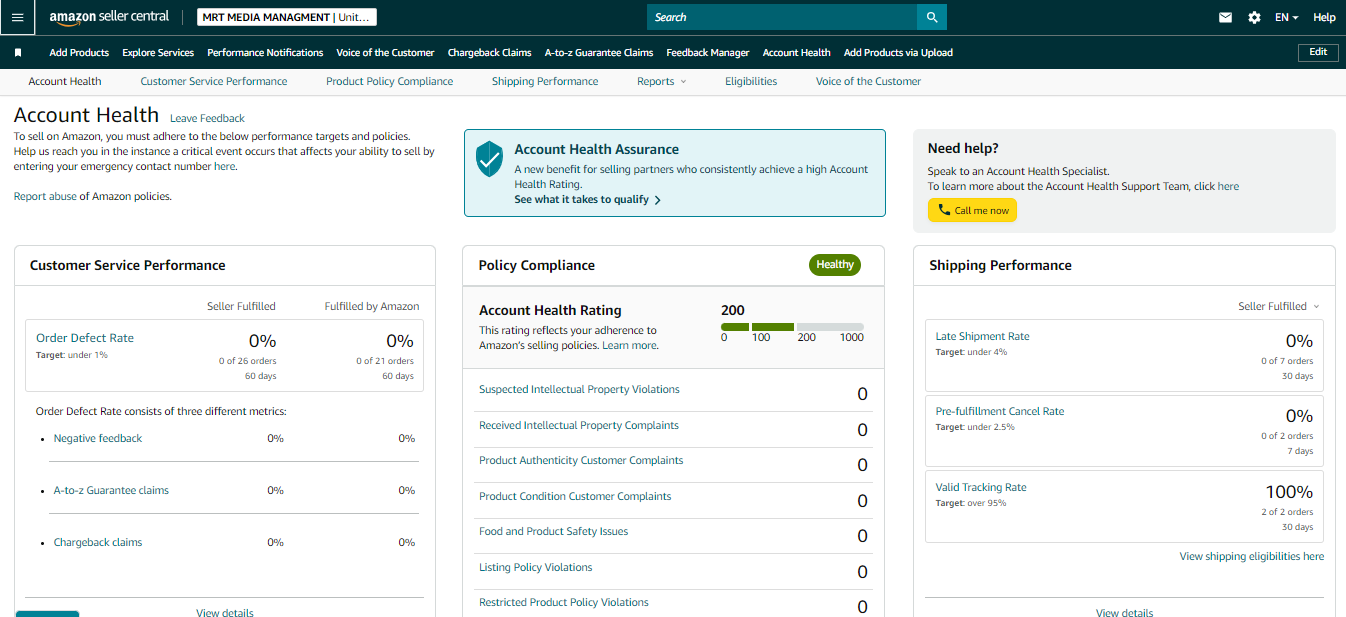Screen dimensions: 1346x617
Task: Click the Account Health Assurance shield icon
Action: tap(489, 159)
